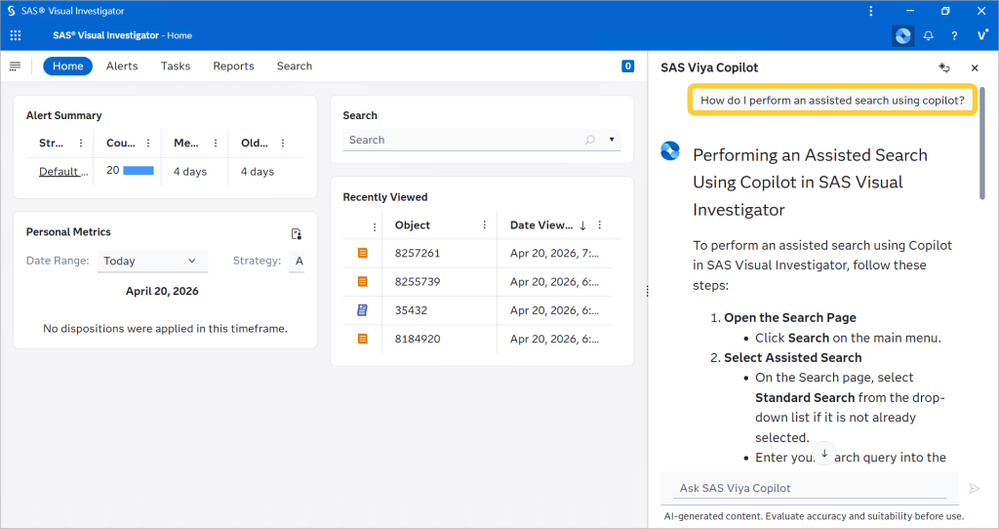Image resolution: width=999 pixels, height=529 pixels.
Task: Click the April 20, 2026 date heading
Action: [x=162, y=291]
